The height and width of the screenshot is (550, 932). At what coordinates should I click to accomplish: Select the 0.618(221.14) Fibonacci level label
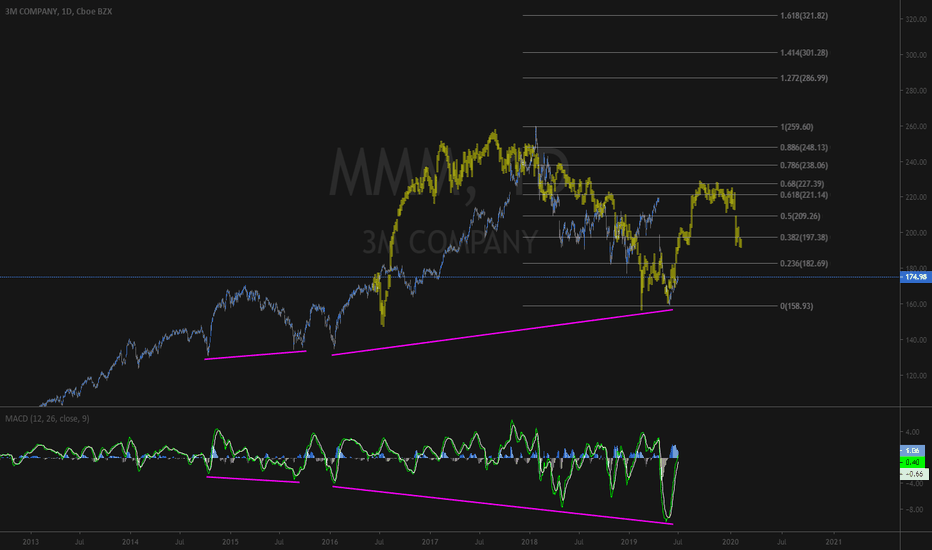(x=804, y=195)
